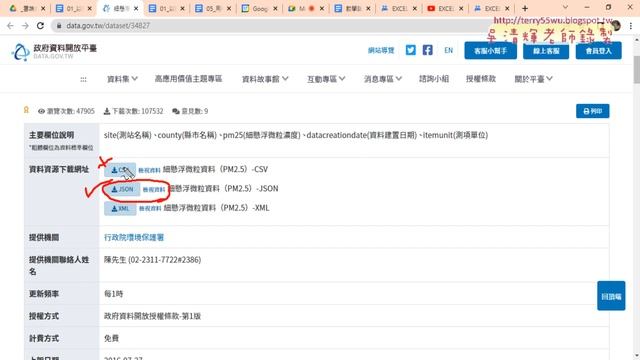Expand the 資料集 menu
This screenshot has width=640, height=360.
tap(122, 79)
